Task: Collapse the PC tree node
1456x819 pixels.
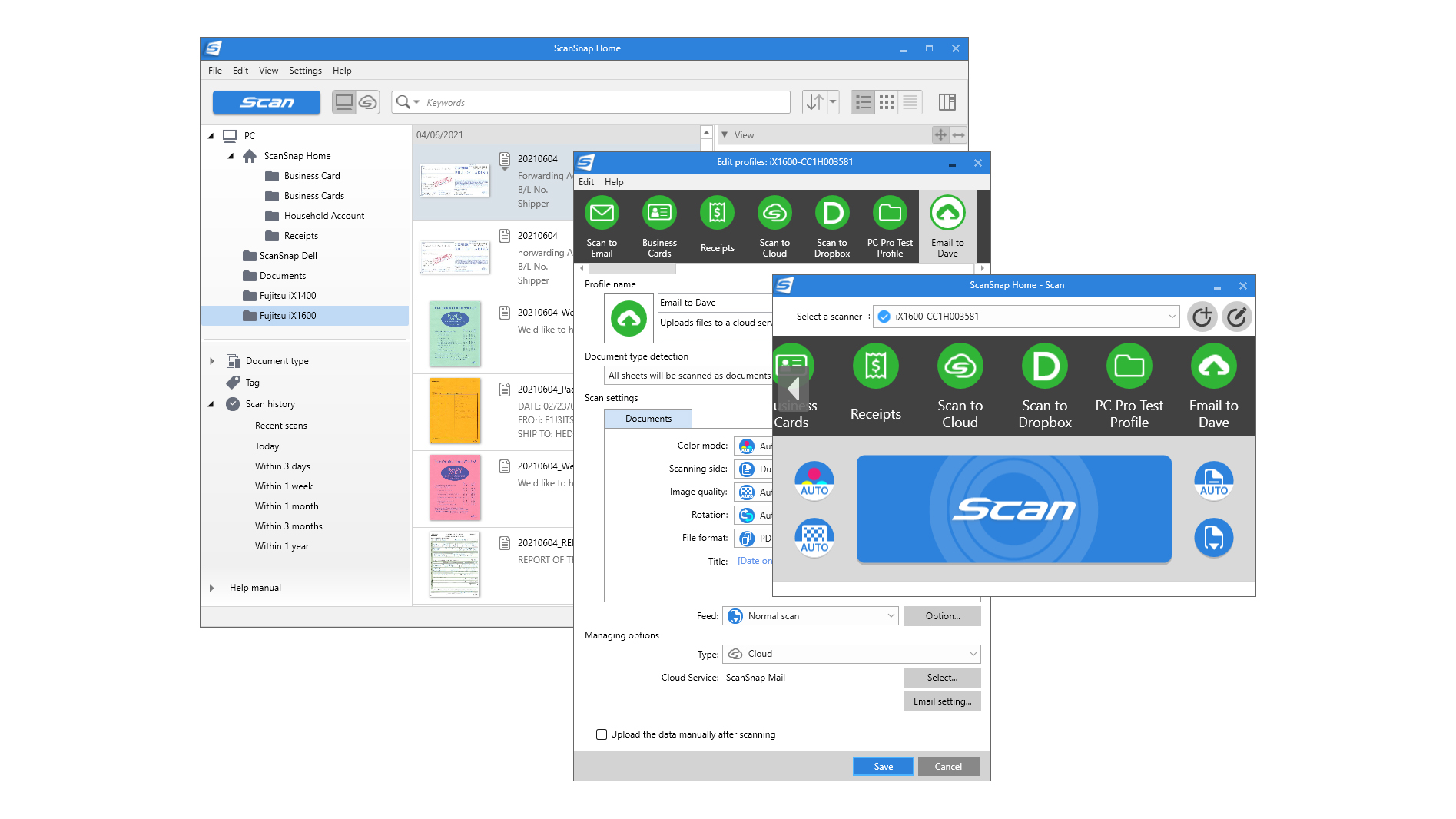Action: [211, 136]
